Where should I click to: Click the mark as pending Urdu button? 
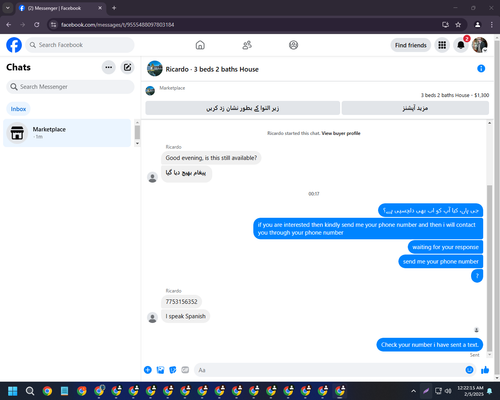click(x=243, y=108)
